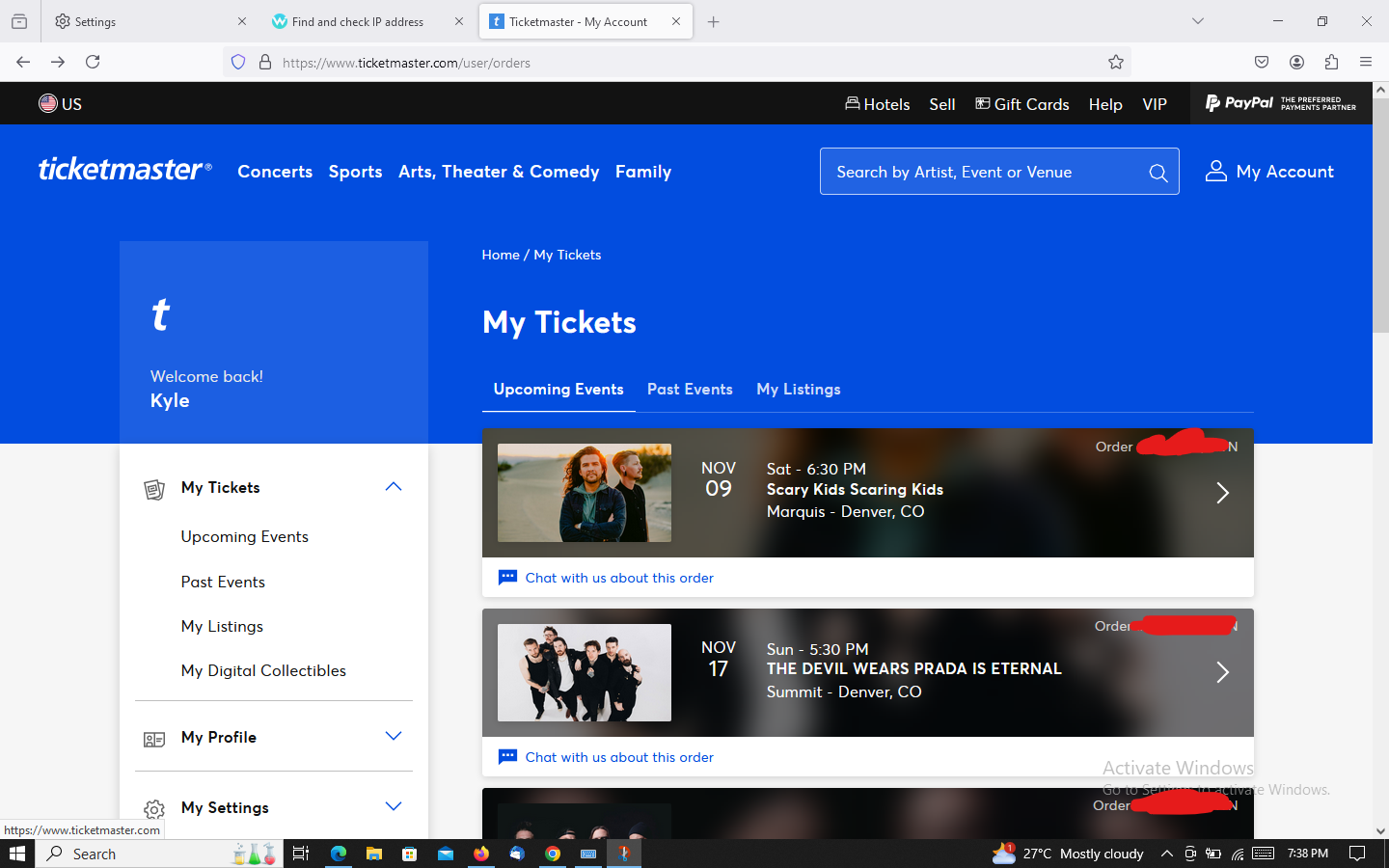Open Scary Kids Scaring Kids order arrow
This screenshot has width=1389, height=868.
pyautogui.click(x=1222, y=493)
